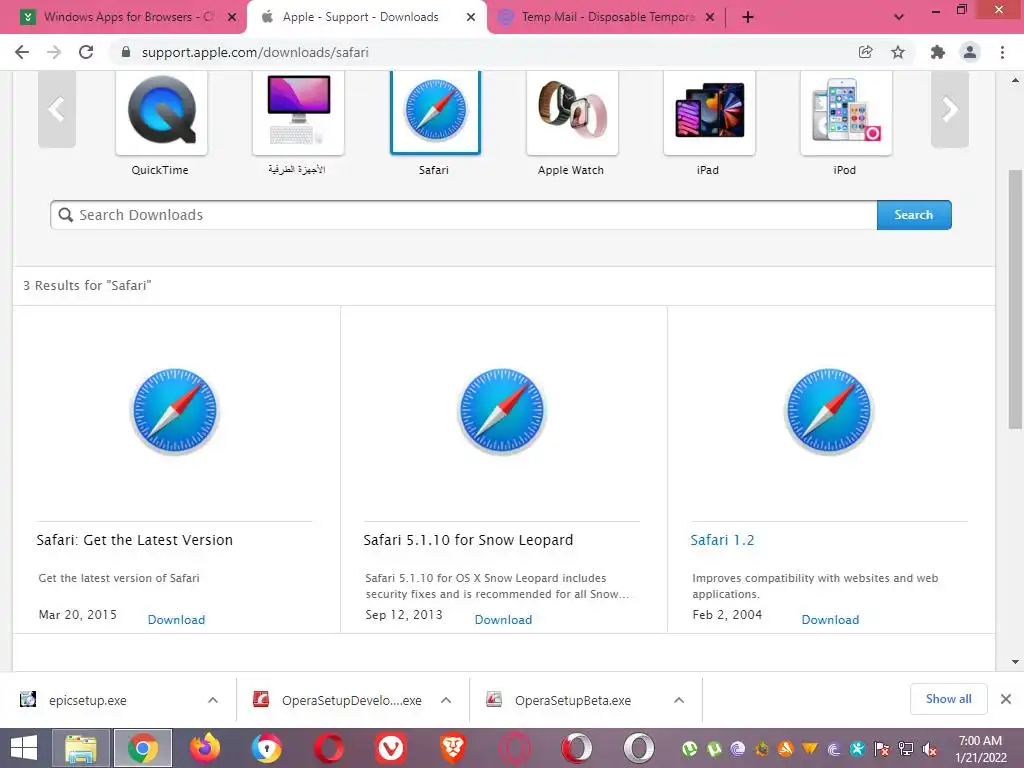Select the iPod product icon

pos(846,112)
